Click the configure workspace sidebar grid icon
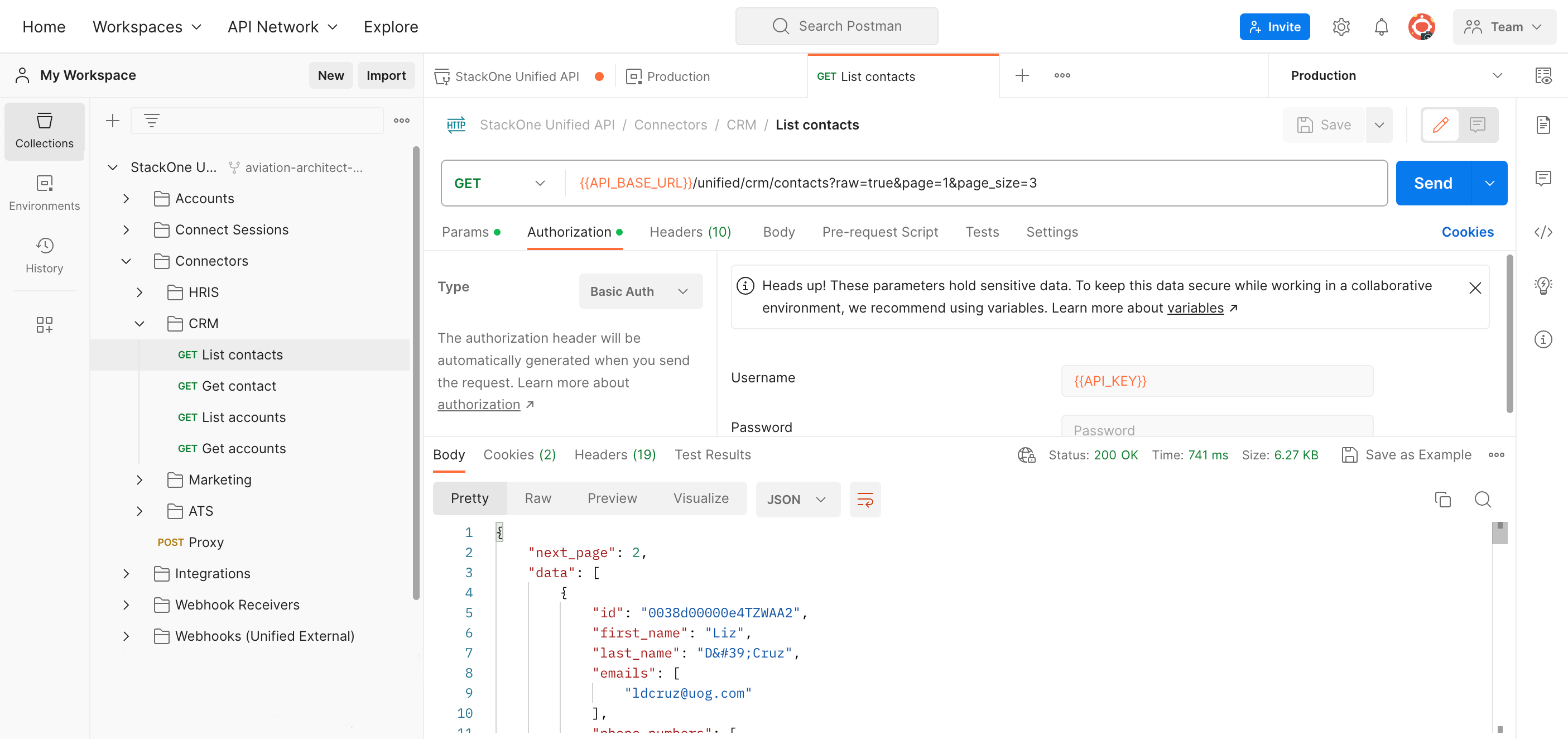This screenshot has width=1568, height=739. (45, 324)
